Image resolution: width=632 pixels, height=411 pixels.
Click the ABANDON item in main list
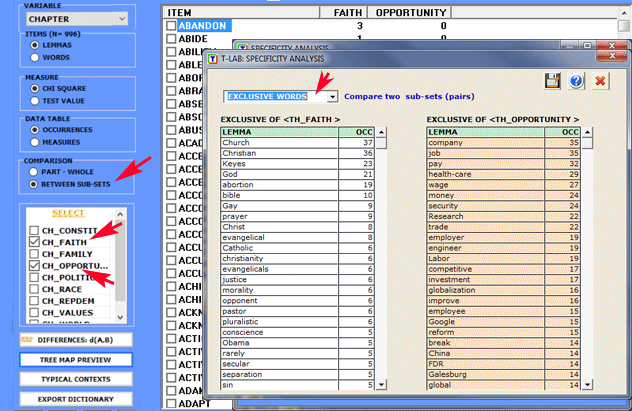tap(204, 26)
